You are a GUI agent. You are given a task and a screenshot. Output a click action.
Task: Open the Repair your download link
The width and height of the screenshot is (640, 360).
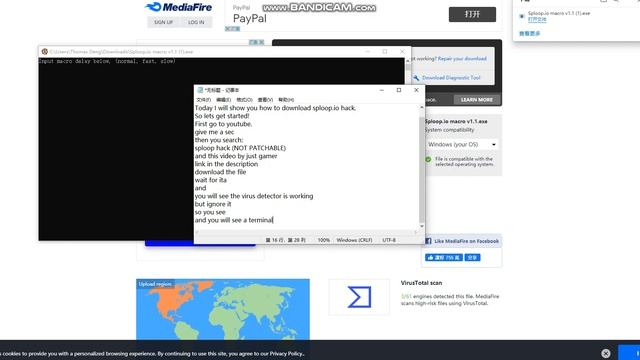(462, 59)
